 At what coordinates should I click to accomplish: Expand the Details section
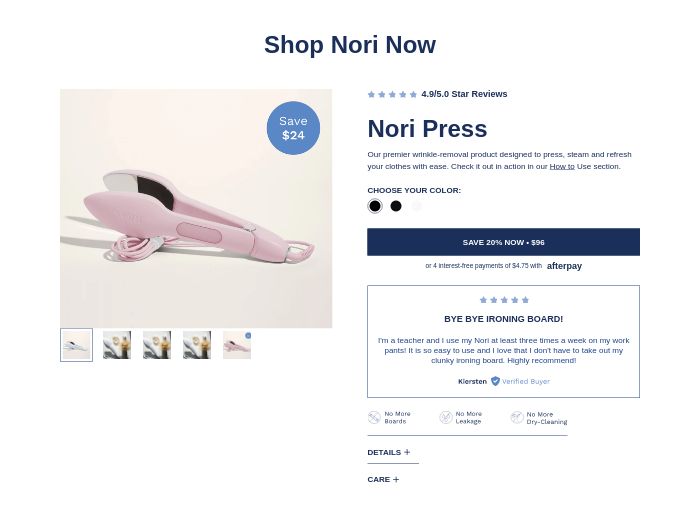pyautogui.click(x=389, y=452)
